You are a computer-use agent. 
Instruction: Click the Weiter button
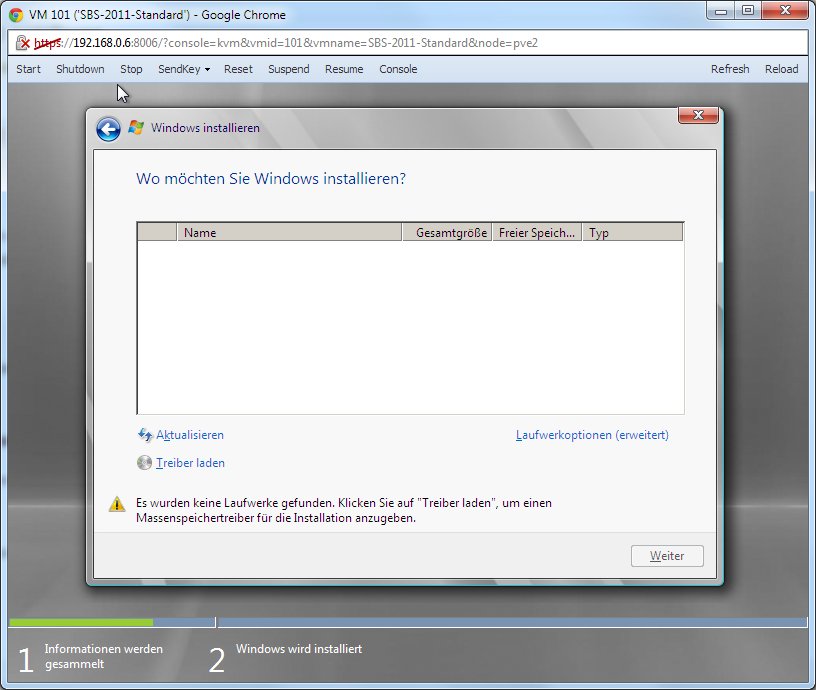tap(667, 556)
